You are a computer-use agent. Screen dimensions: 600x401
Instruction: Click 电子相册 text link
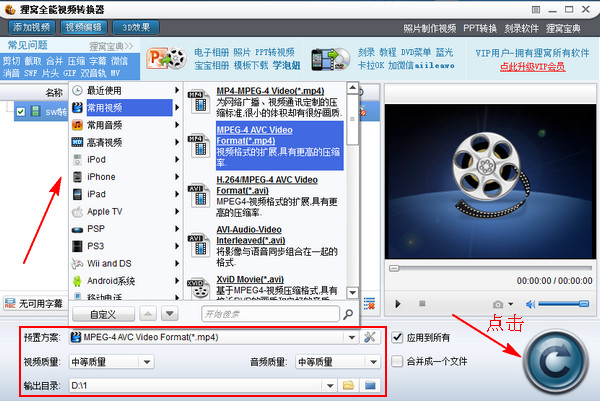(212, 52)
